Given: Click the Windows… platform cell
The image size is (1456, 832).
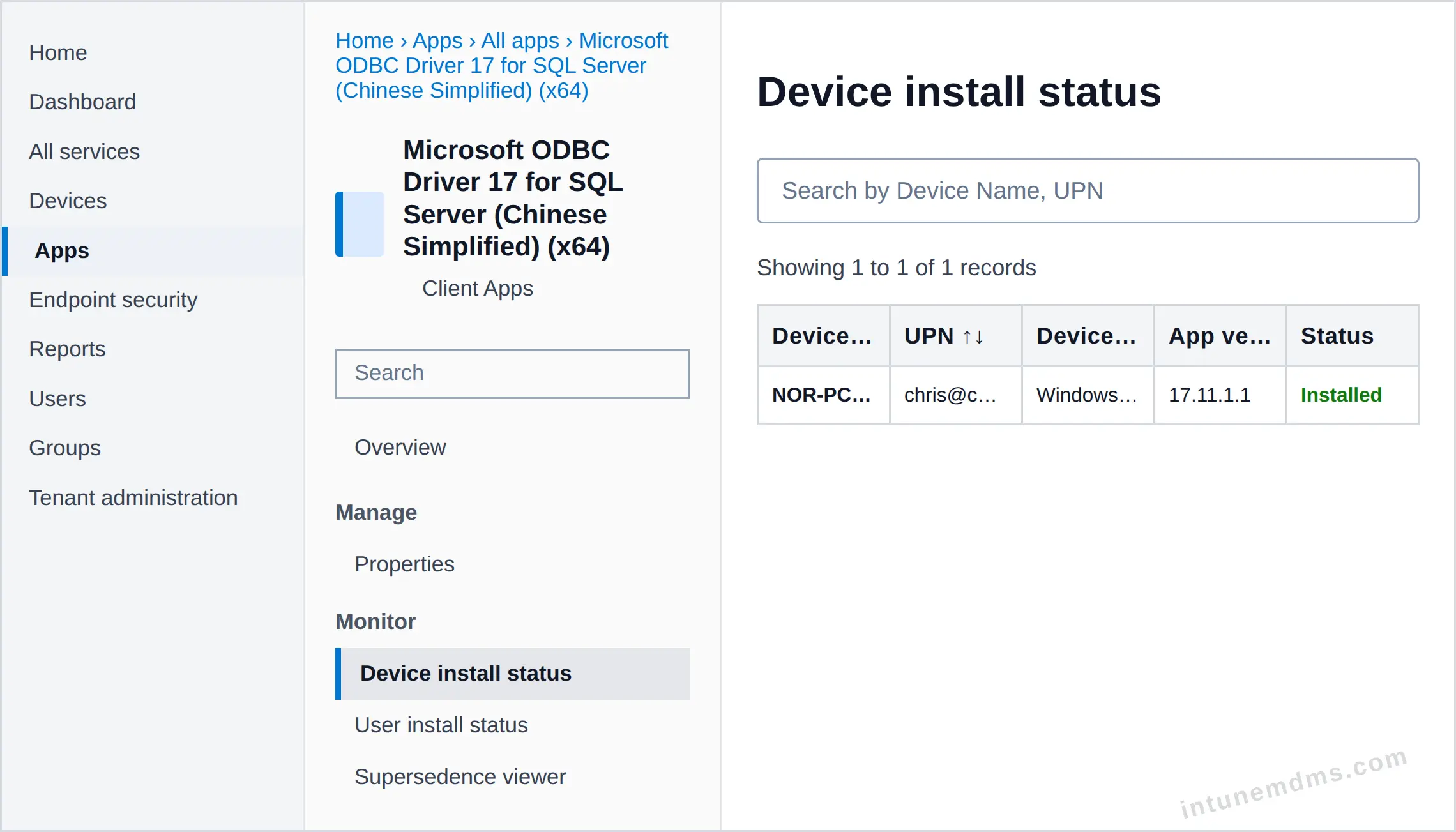Looking at the screenshot, I should click(1087, 395).
